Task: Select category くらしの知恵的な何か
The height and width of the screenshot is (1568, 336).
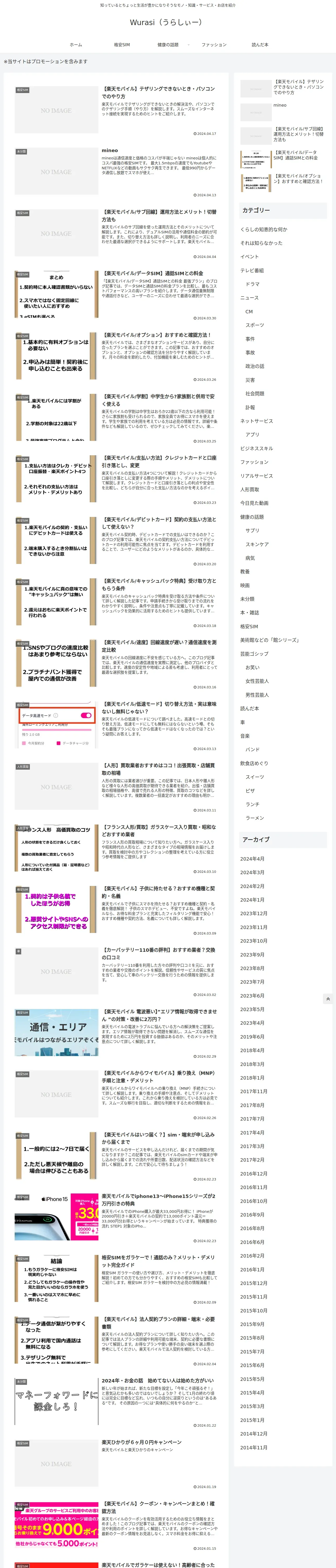Action: pyautogui.click(x=264, y=229)
